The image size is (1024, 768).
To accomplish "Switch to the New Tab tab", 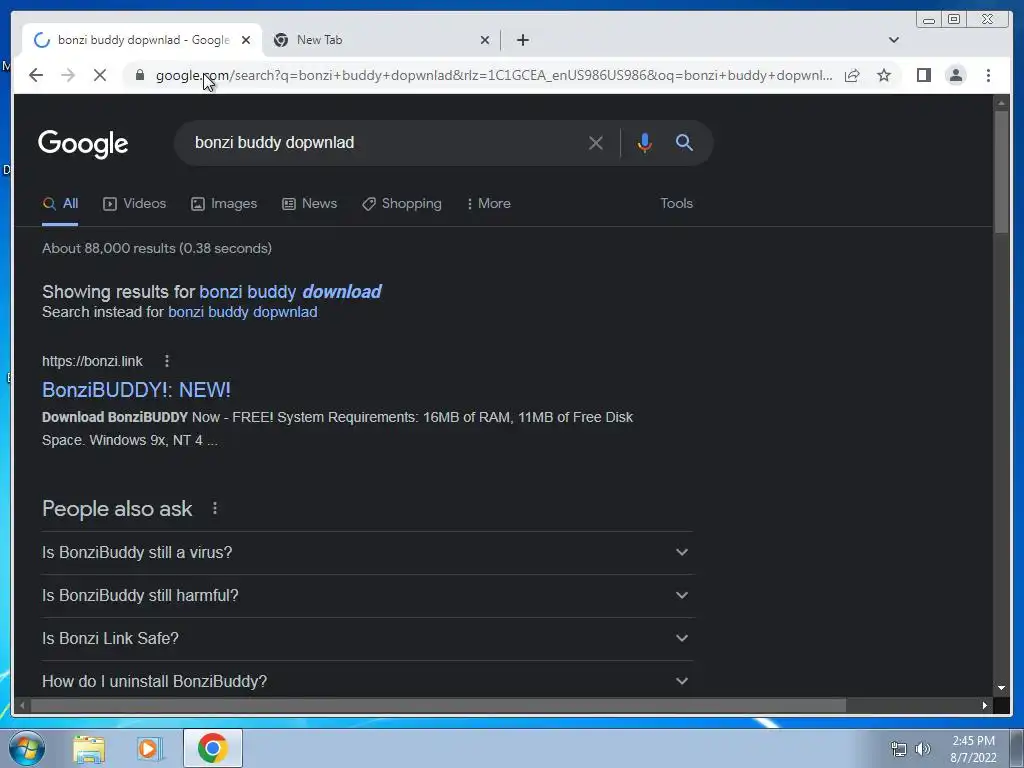I will point(379,40).
